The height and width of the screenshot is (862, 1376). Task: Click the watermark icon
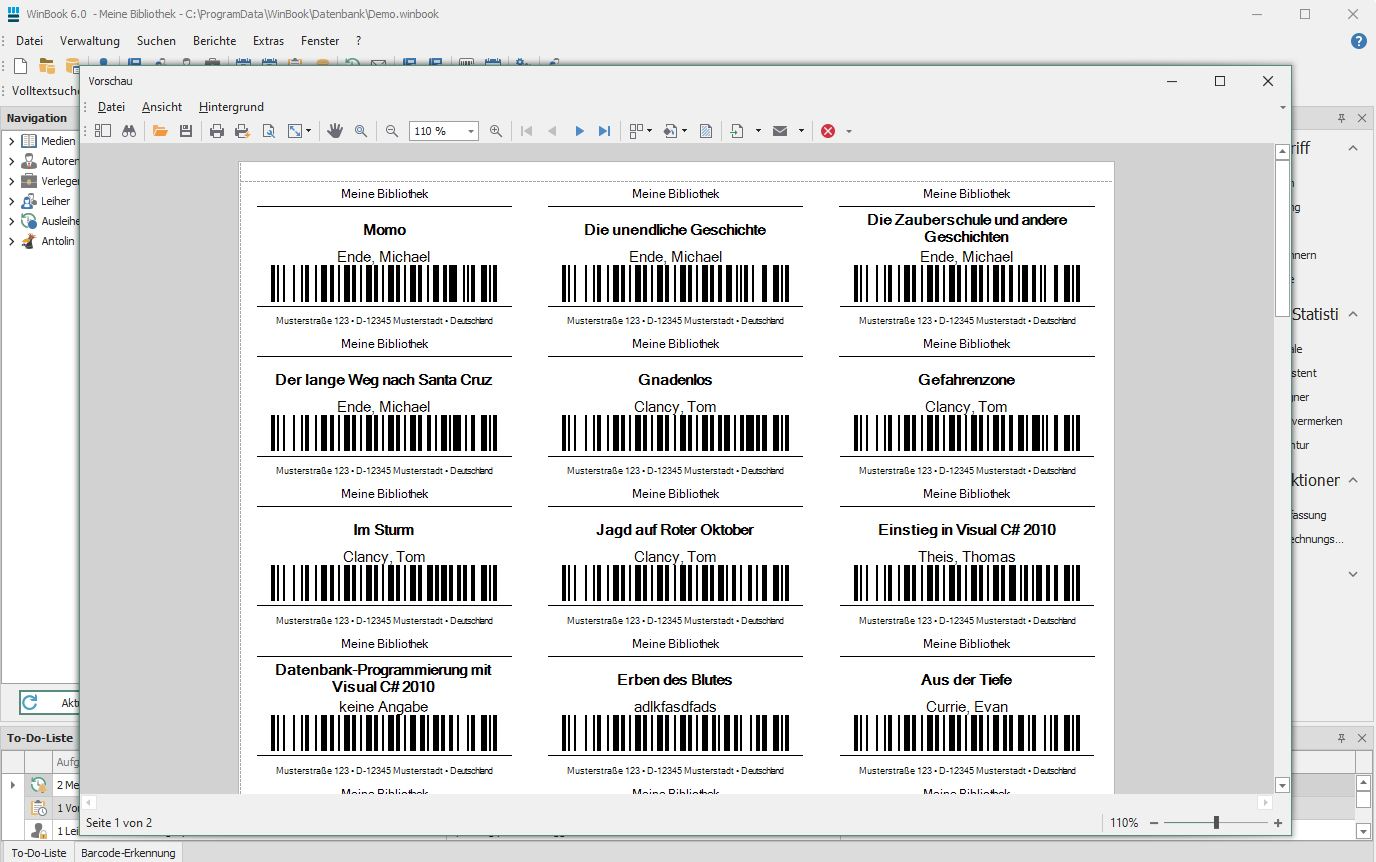(706, 131)
